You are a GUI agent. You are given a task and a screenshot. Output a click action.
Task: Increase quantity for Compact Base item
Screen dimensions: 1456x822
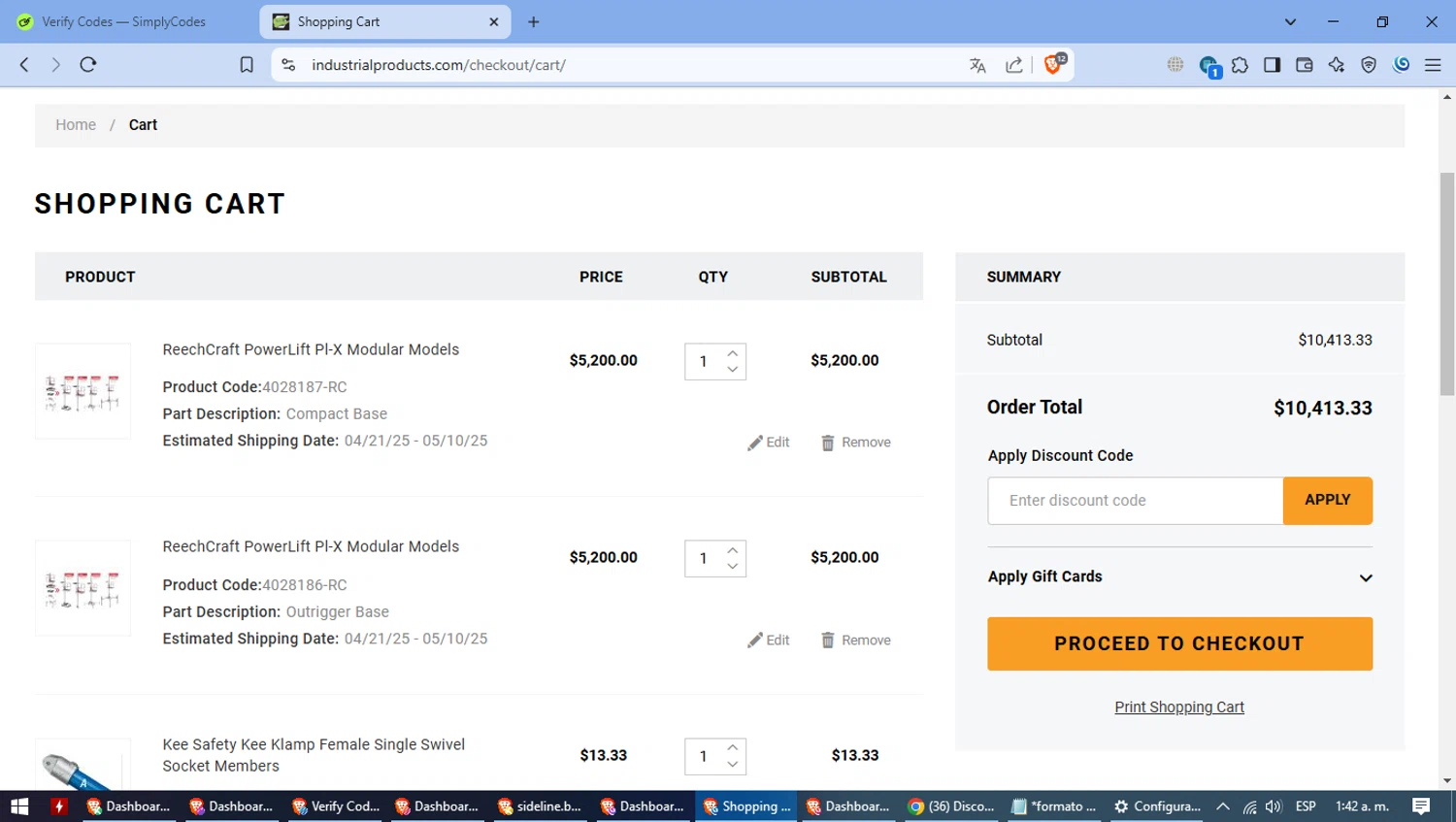tap(733, 354)
